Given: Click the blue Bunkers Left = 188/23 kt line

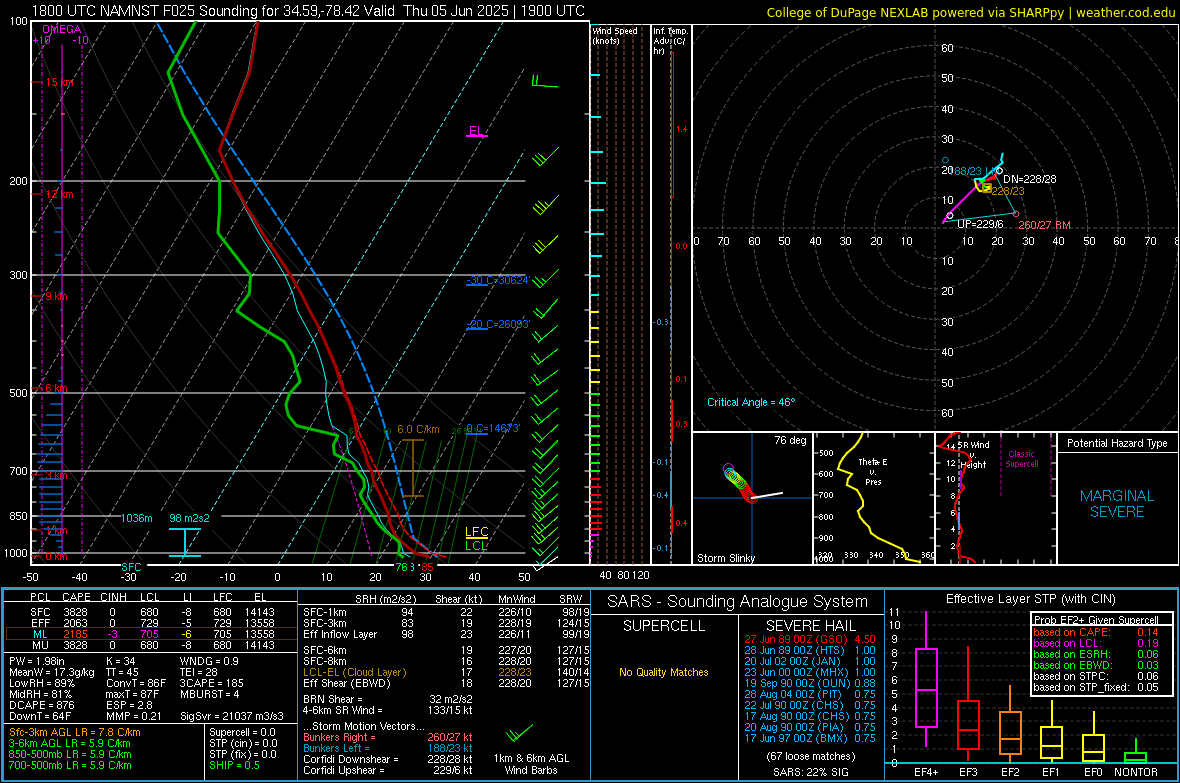Looking at the screenshot, I should tap(388, 748).
